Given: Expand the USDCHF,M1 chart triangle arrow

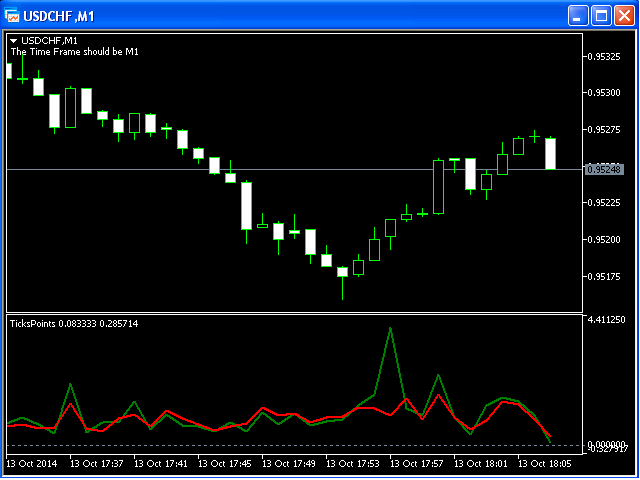Looking at the screenshot, I should click(x=14, y=40).
